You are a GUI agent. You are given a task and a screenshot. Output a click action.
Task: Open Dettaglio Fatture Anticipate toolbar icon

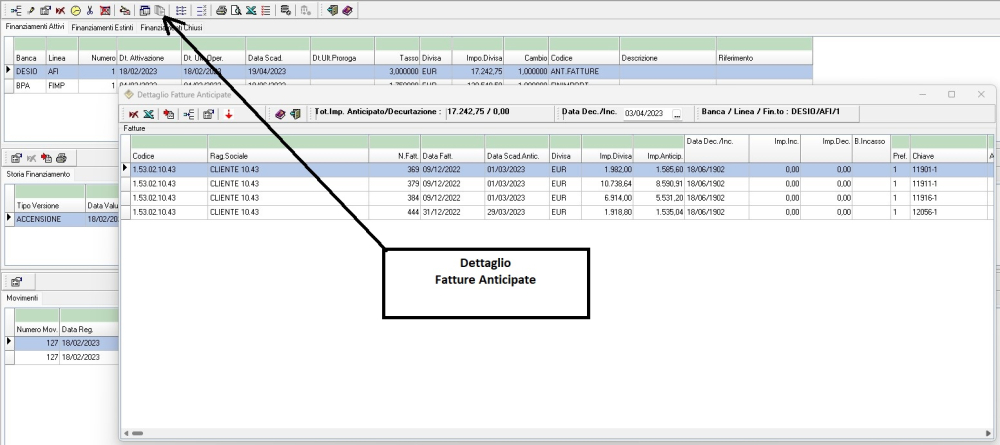(x=160, y=9)
